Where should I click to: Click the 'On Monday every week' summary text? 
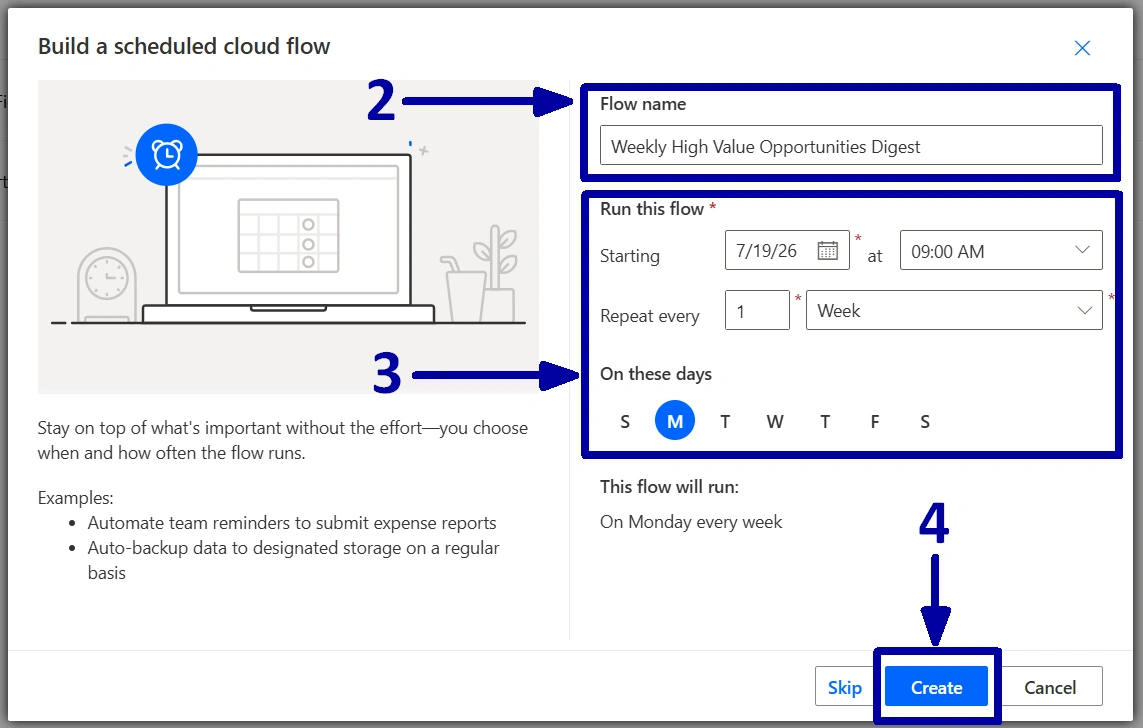690,522
